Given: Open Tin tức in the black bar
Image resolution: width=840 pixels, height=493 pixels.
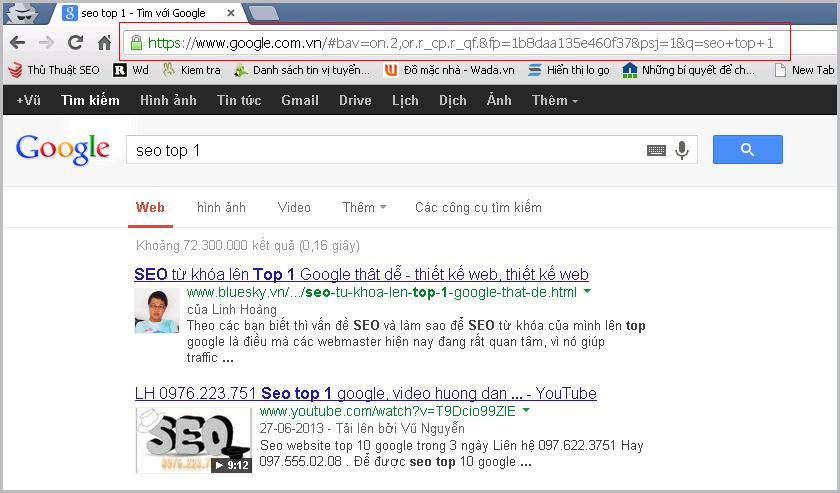Looking at the screenshot, I should (239, 100).
